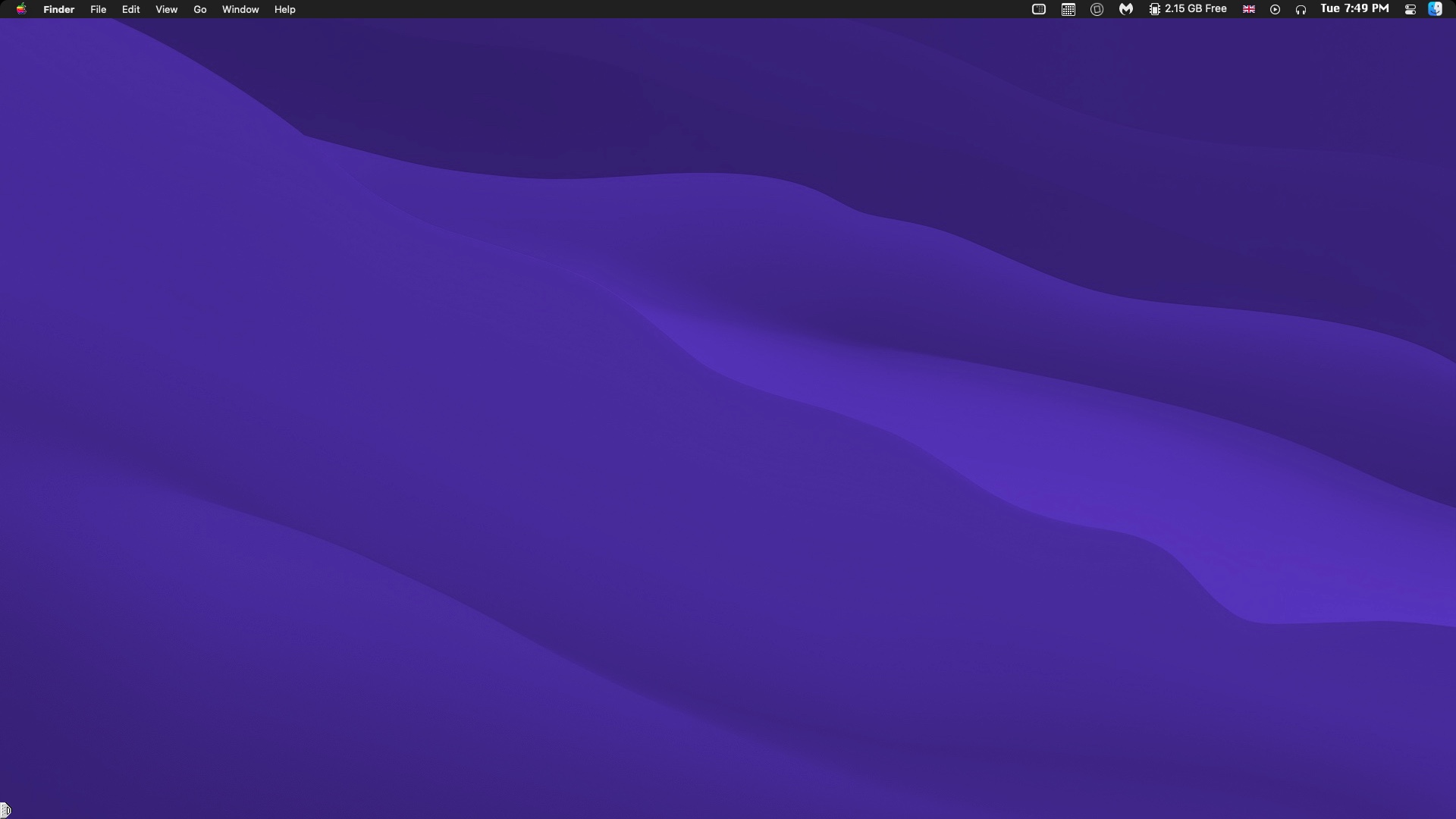Open the File menu

(x=98, y=9)
